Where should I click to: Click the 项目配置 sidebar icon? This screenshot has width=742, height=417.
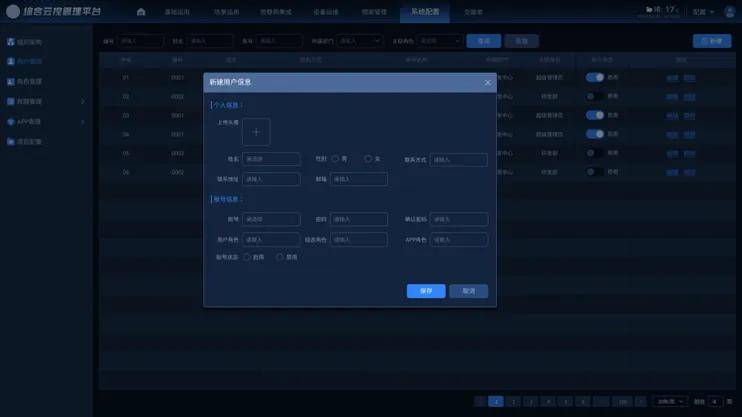pyautogui.click(x=11, y=141)
